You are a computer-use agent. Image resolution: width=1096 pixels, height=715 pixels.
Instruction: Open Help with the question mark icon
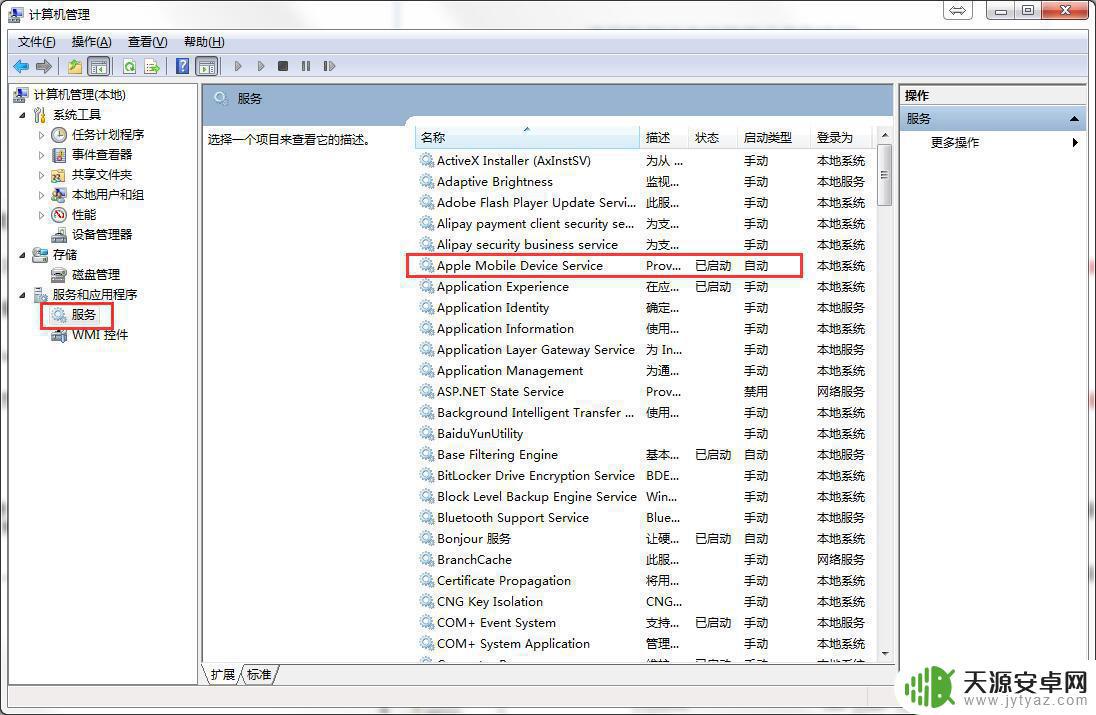click(x=182, y=66)
